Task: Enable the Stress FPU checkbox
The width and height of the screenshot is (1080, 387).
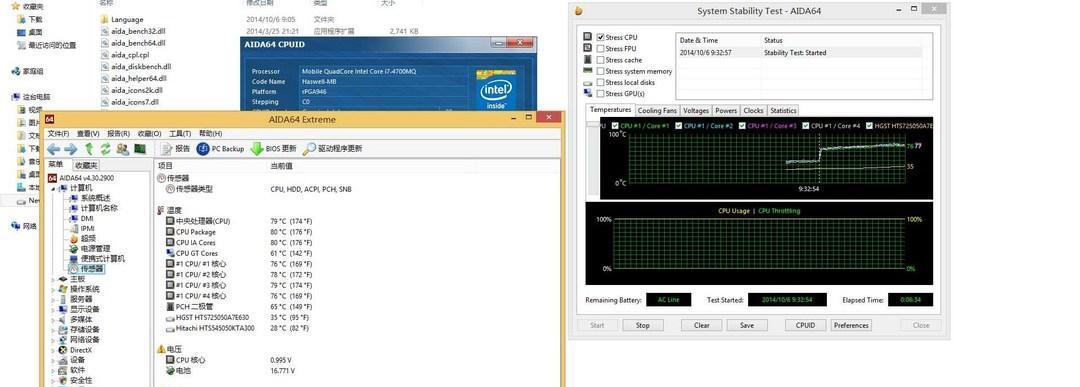Action: coord(601,49)
